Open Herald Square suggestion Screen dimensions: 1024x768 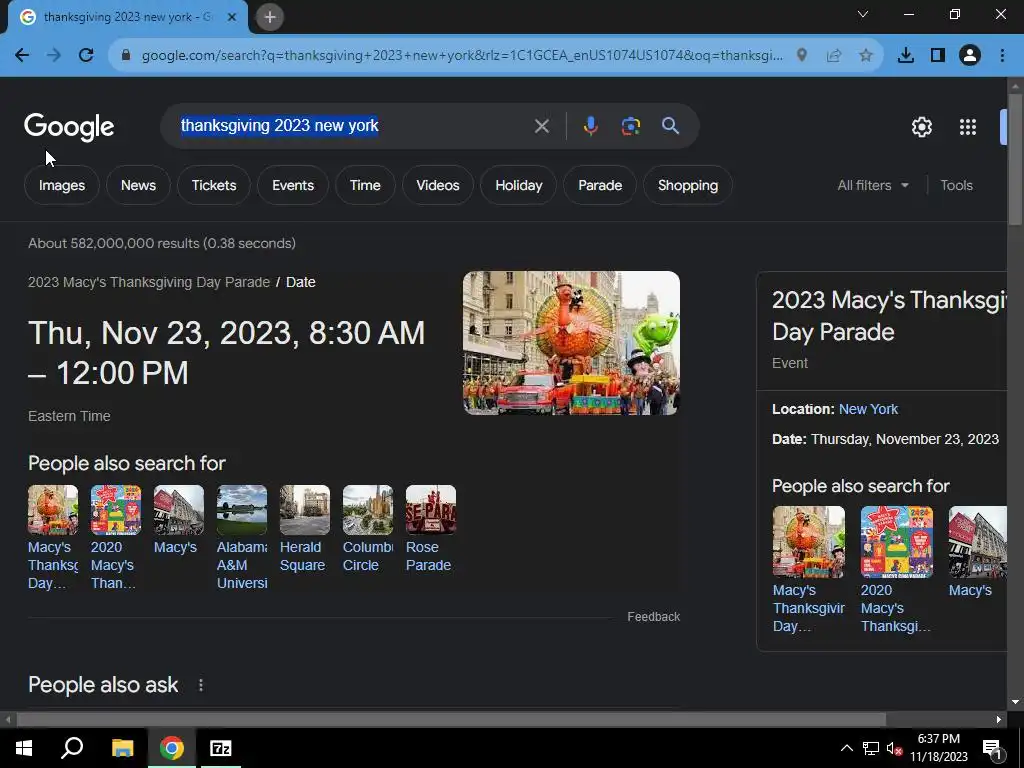tap(304, 529)
